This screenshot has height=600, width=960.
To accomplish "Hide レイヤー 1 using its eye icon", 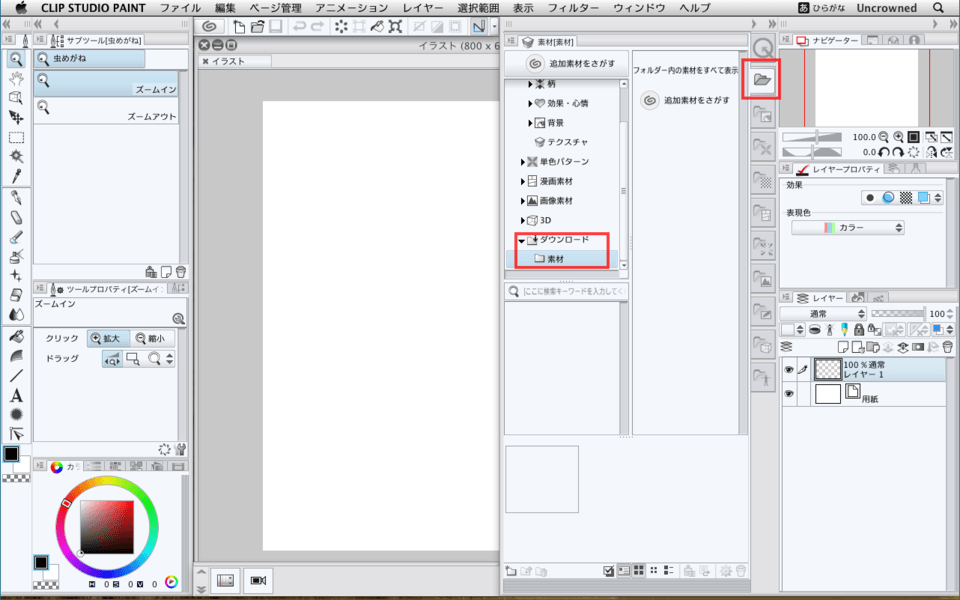I will [789, 369].
